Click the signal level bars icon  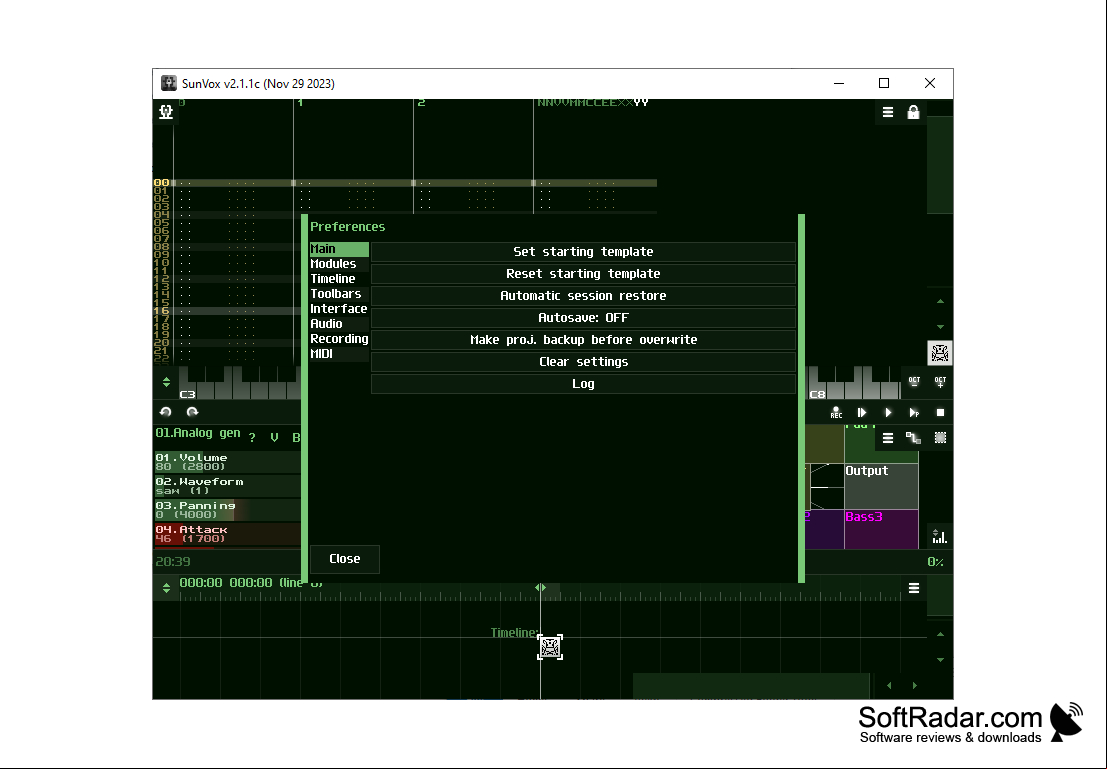click(939, 537)
